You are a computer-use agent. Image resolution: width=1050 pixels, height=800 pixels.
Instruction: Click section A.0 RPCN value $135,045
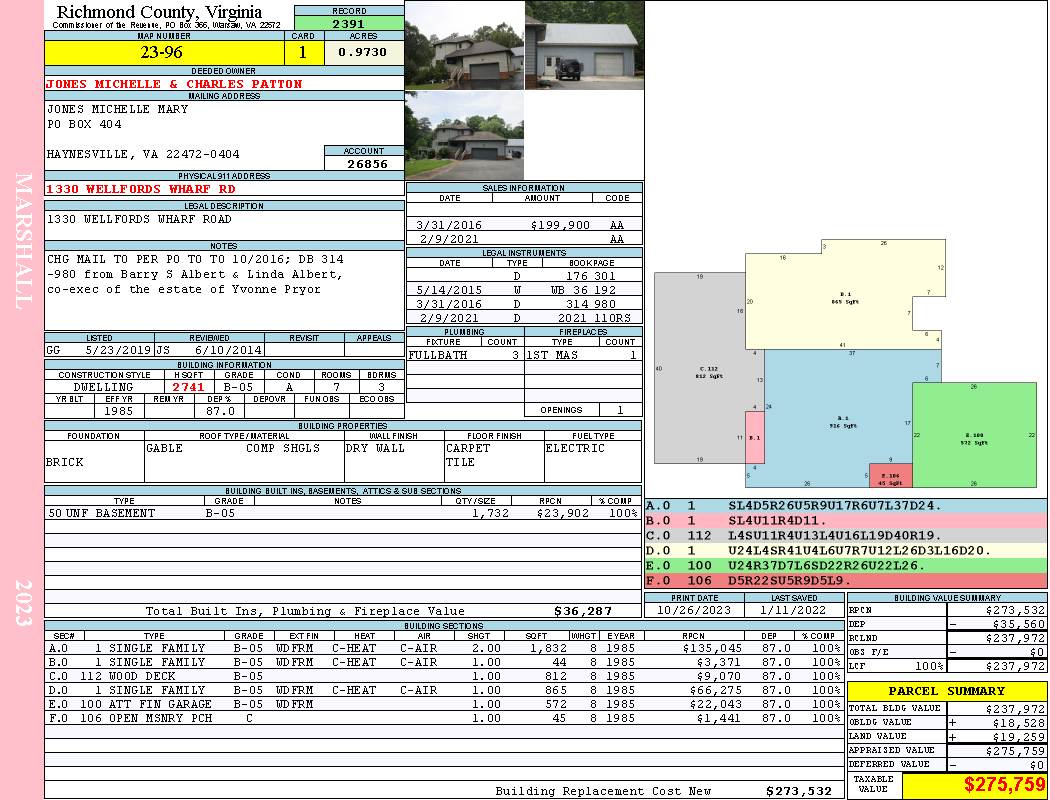tap(711, 648)
